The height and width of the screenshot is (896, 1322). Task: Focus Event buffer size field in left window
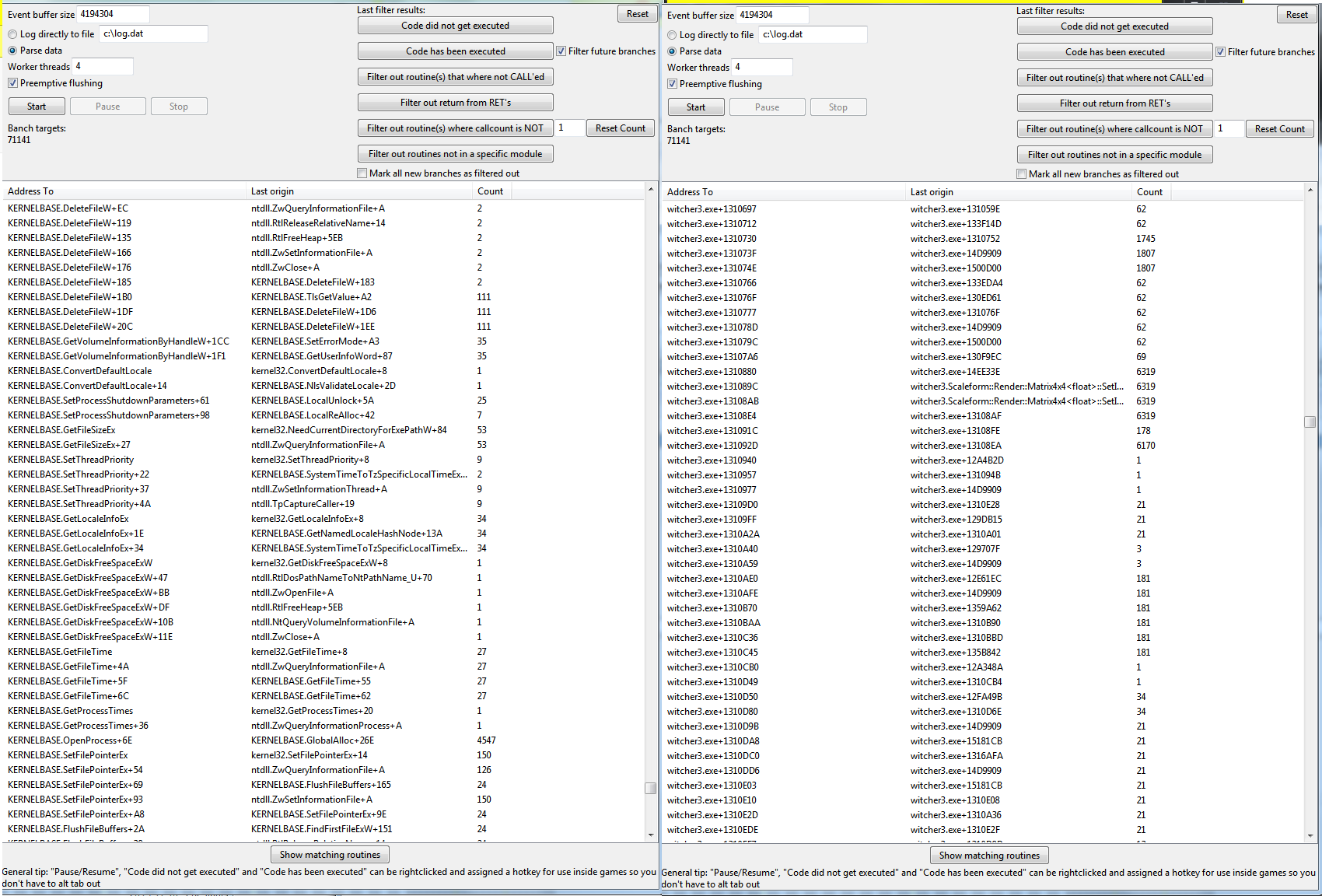click(113, 14)
